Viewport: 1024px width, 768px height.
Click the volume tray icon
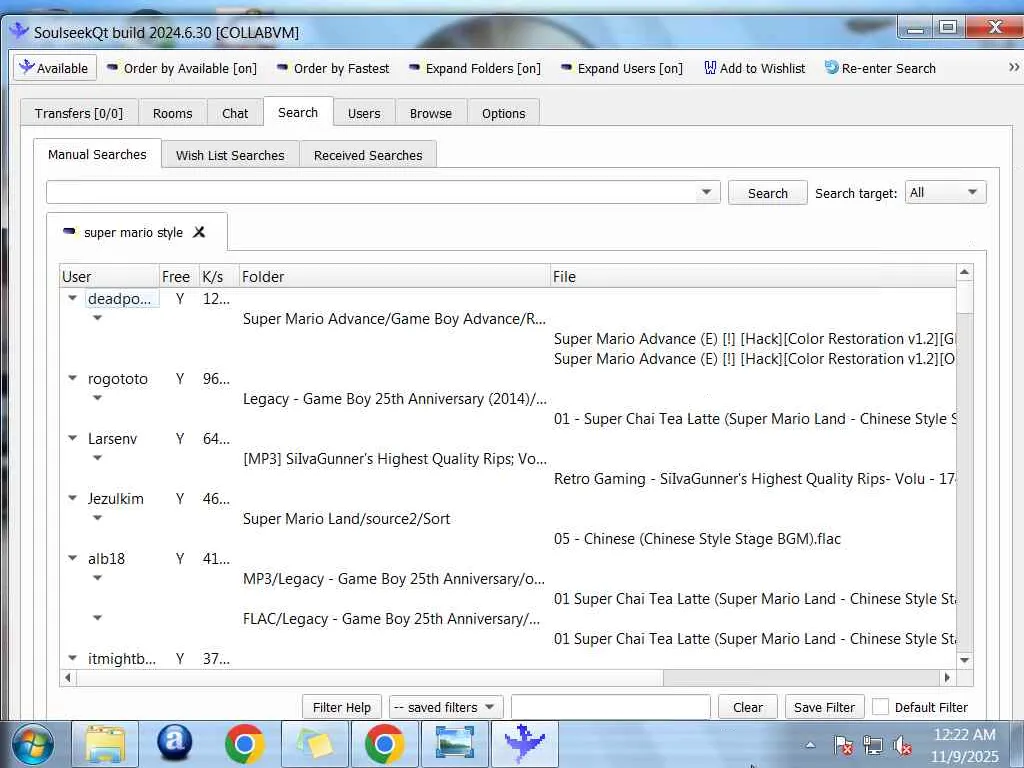903,745
